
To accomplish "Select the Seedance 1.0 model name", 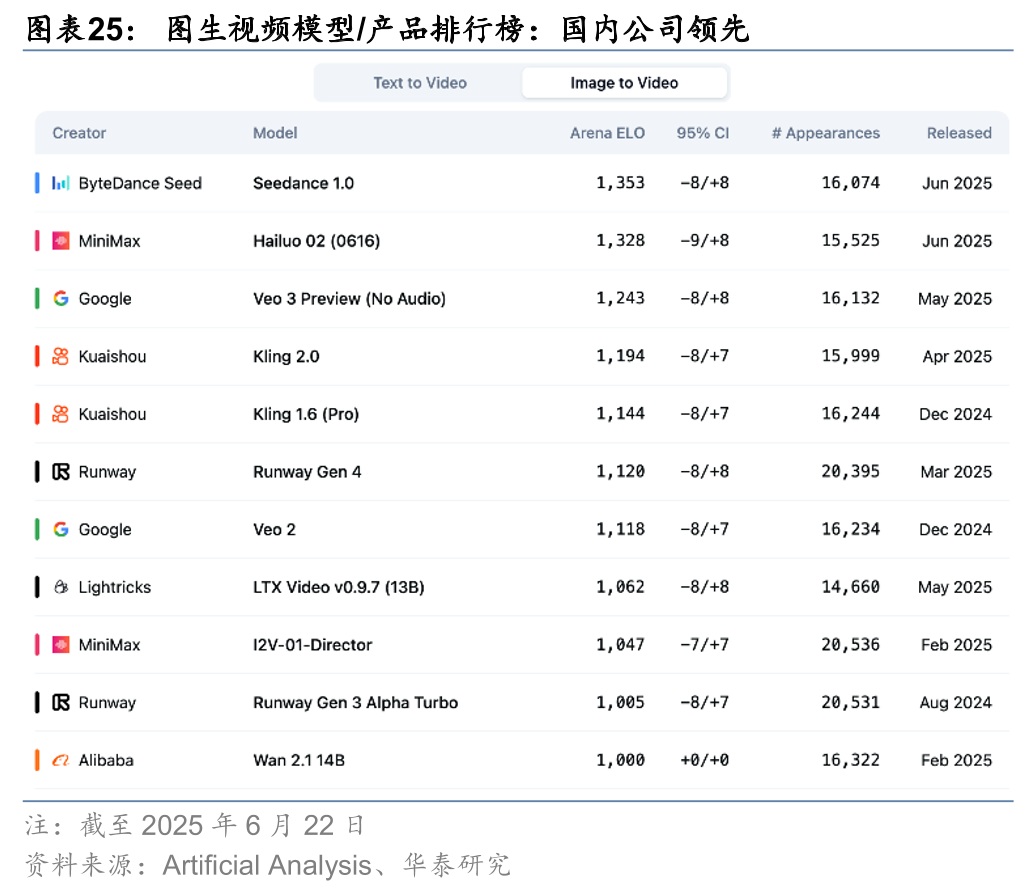I will (x=303, y=183).
